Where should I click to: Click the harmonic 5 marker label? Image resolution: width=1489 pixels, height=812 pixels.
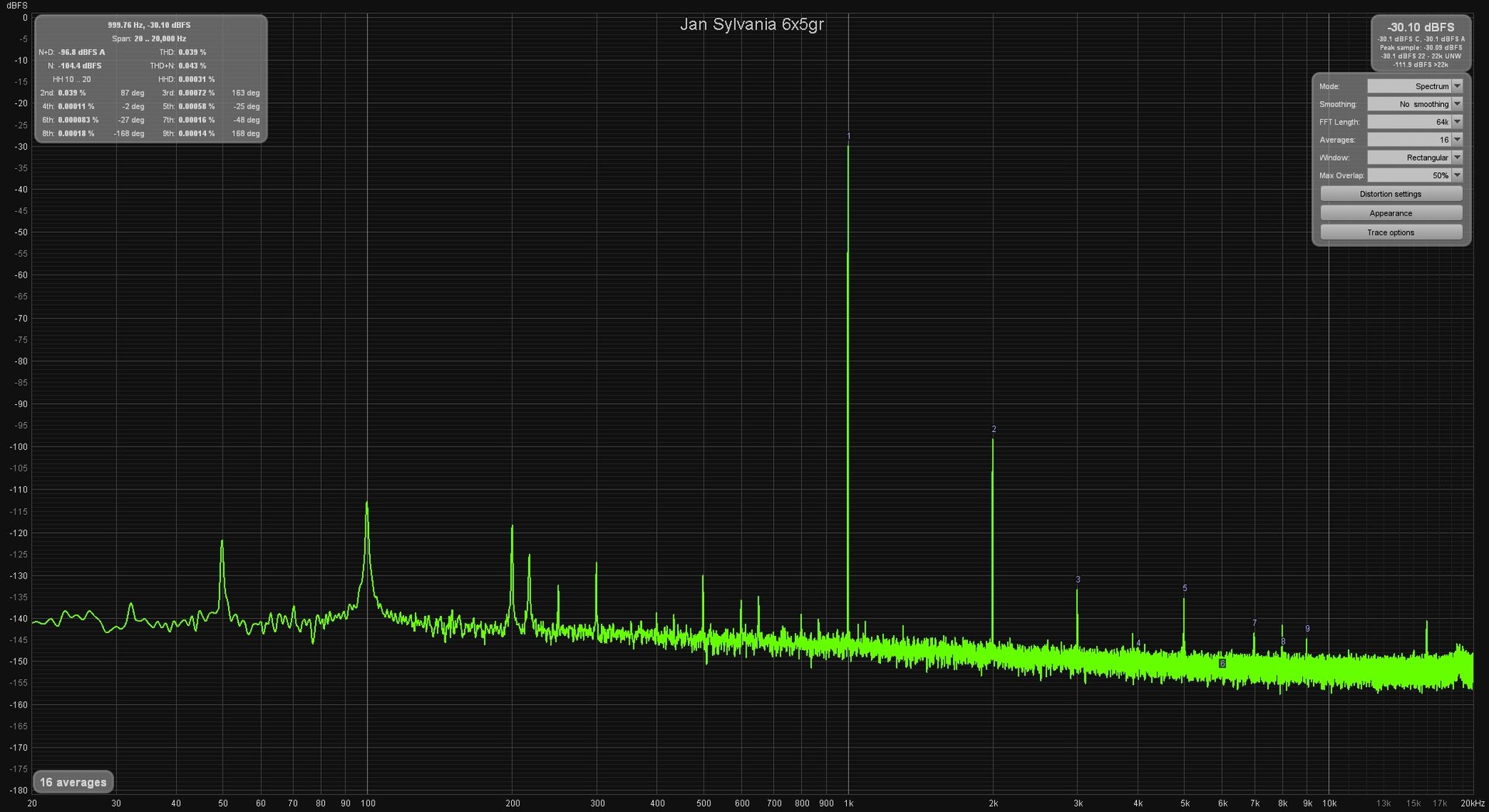(1185, 588)
